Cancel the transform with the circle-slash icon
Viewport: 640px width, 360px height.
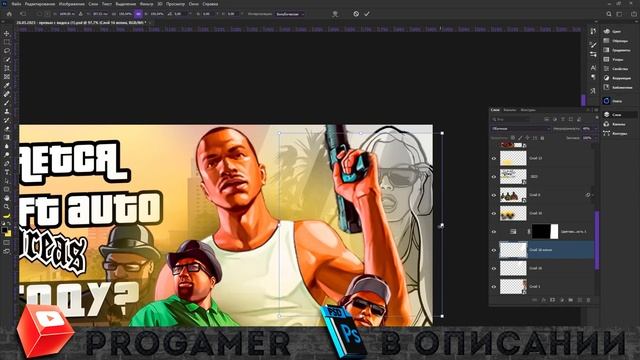pos(356,14)
